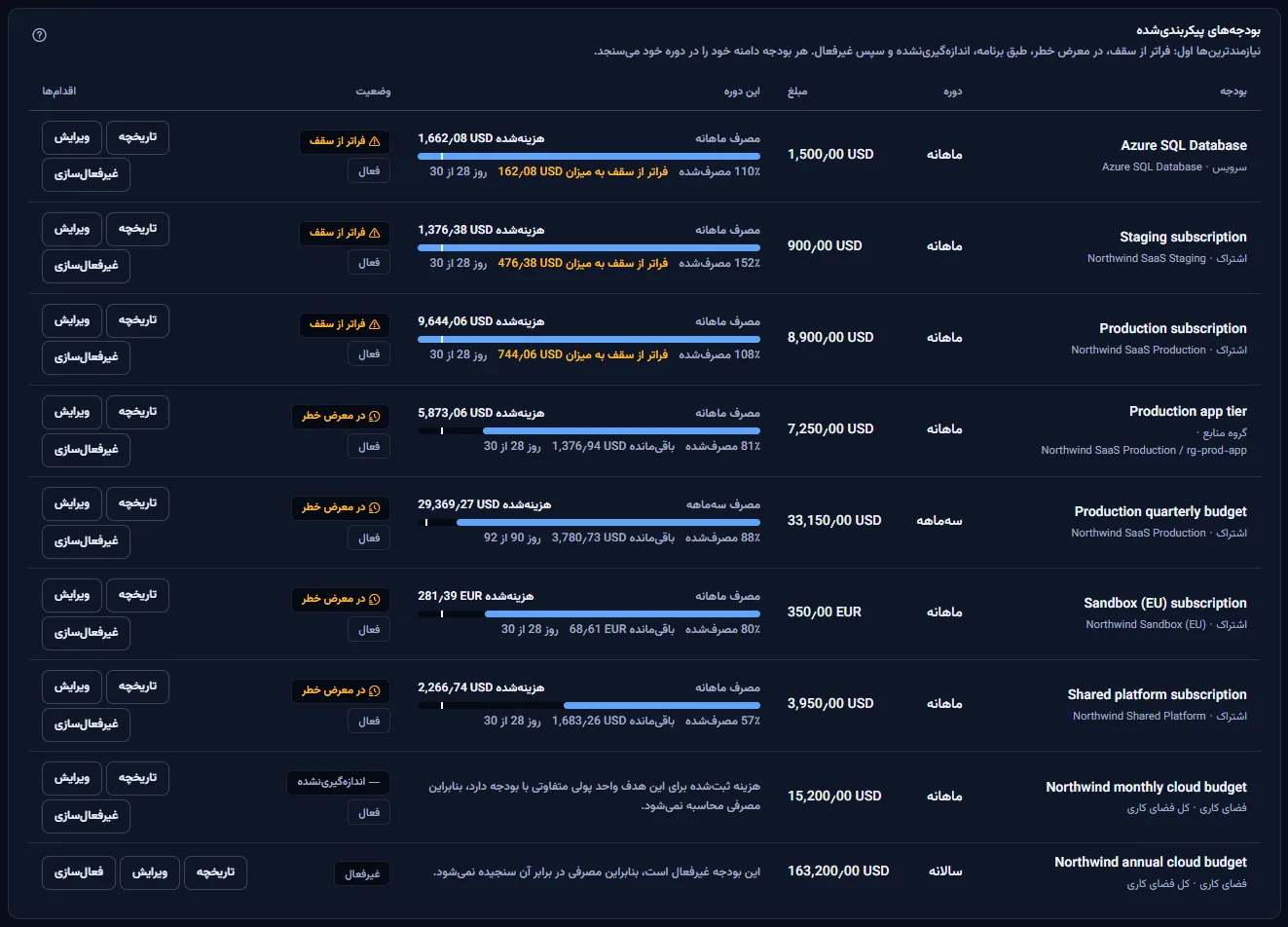Click the at-risk icon for Production quarterly budget
Viewport: 1288px width, 927px height.
[x=375, y=507]
